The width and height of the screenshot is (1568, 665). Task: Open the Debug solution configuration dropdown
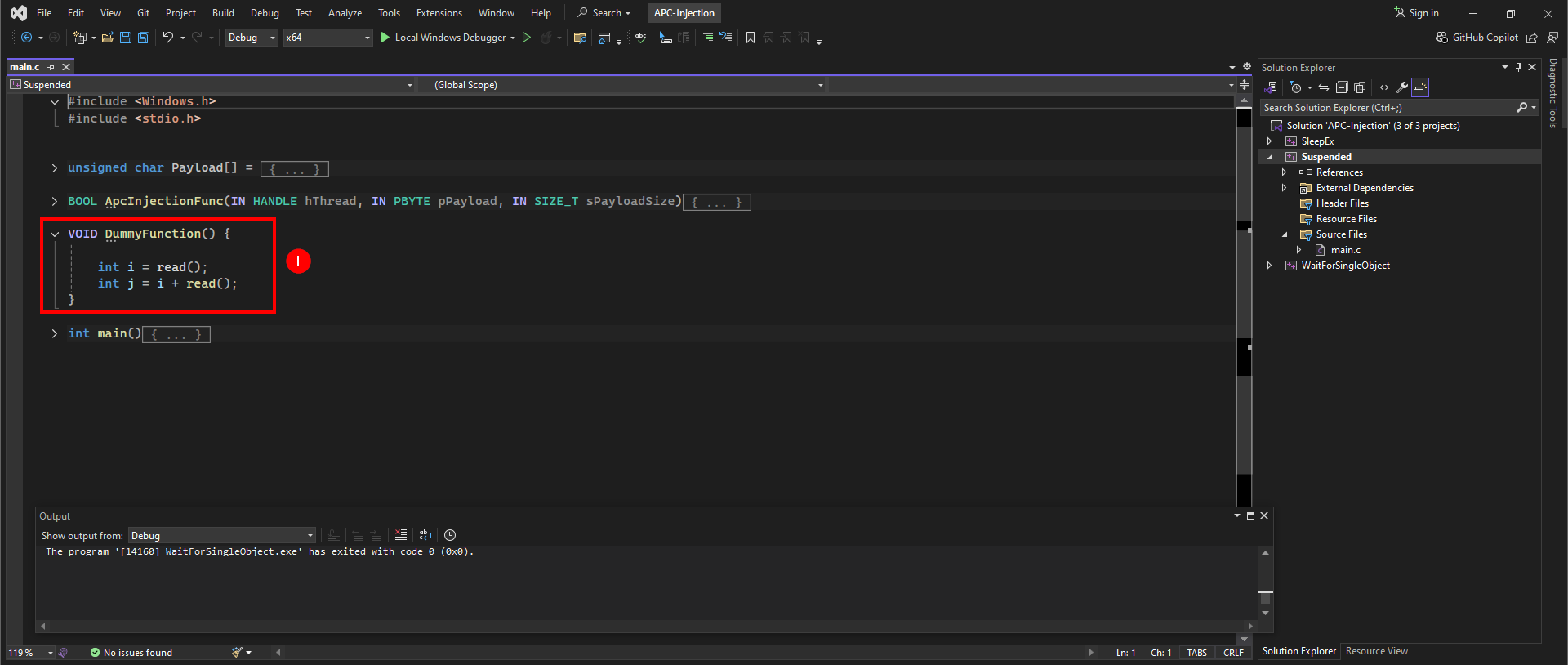(252, 38)
